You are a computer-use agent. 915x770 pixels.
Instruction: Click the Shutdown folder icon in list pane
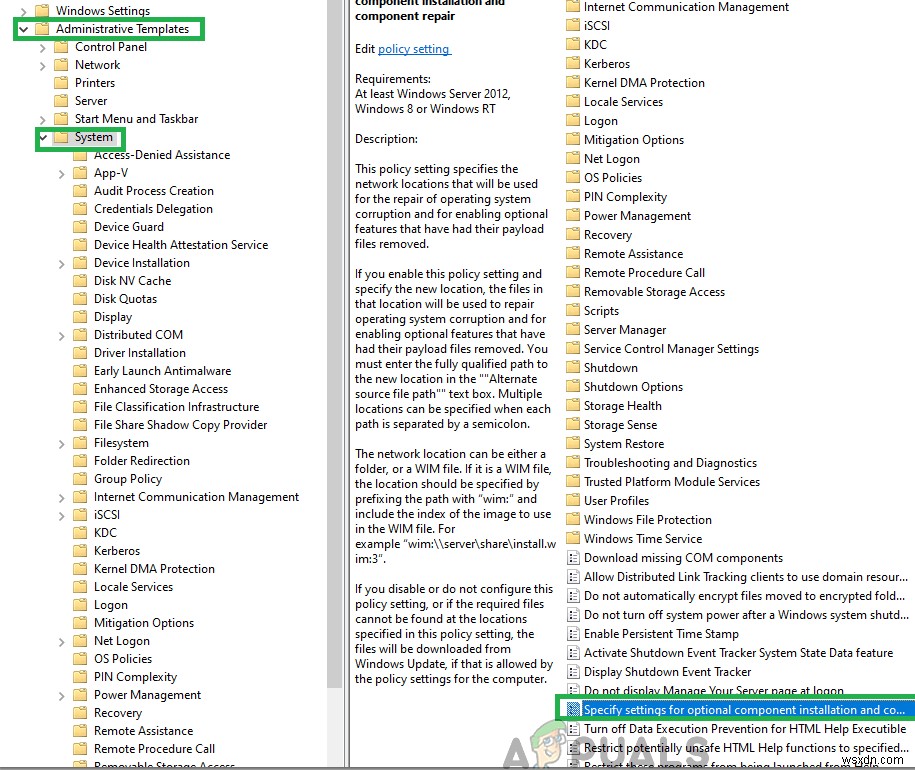(573, 368)
